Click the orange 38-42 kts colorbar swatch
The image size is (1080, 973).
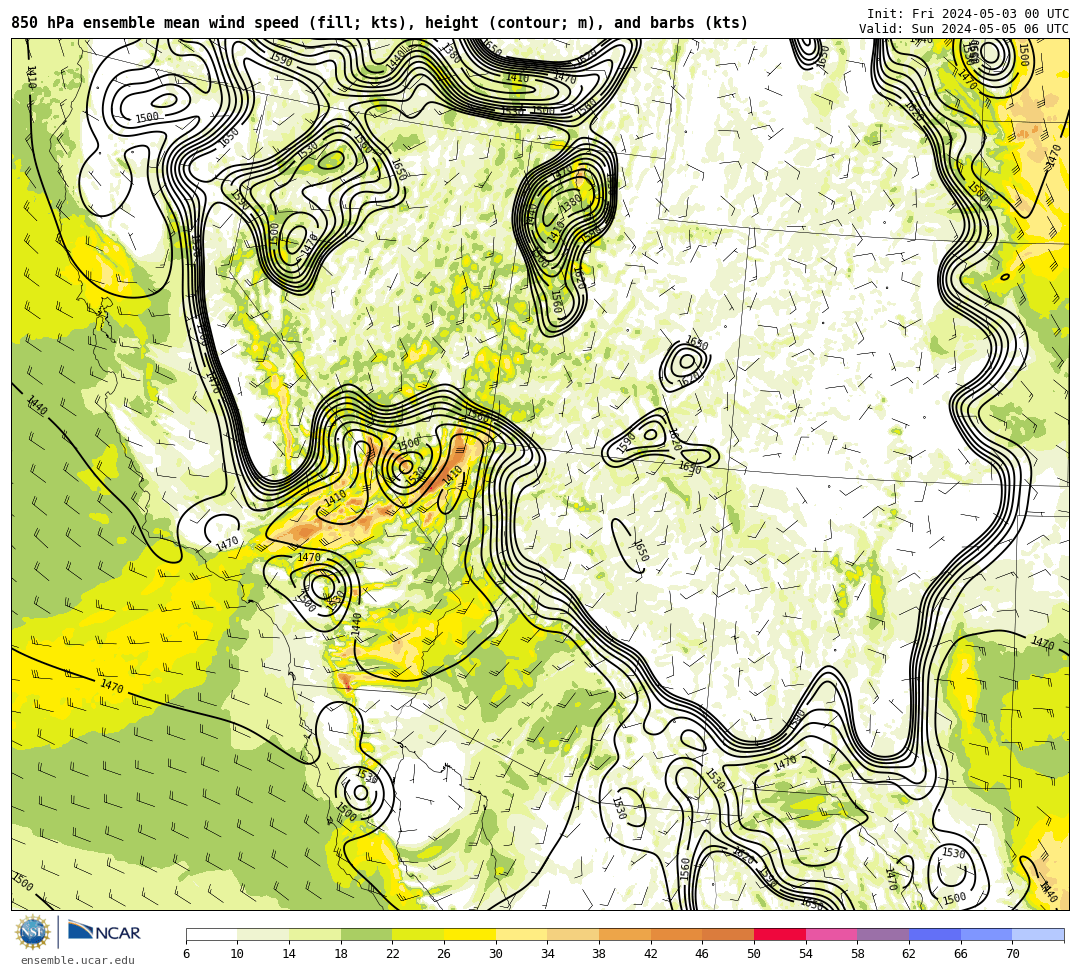[625, 934]
